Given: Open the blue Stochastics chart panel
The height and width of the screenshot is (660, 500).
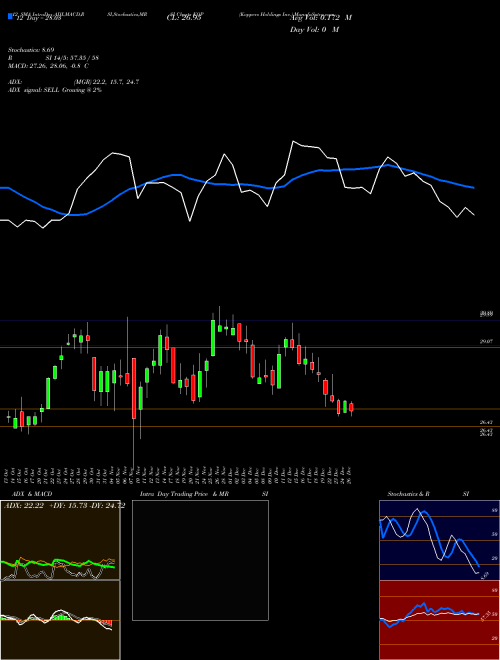Looking at the screenshot, I should tap(439, 540).
